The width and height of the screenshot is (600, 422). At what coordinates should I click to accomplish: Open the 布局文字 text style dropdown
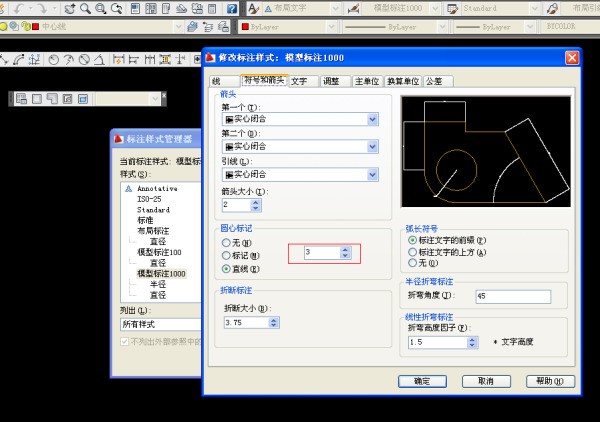tap(301, 8)
